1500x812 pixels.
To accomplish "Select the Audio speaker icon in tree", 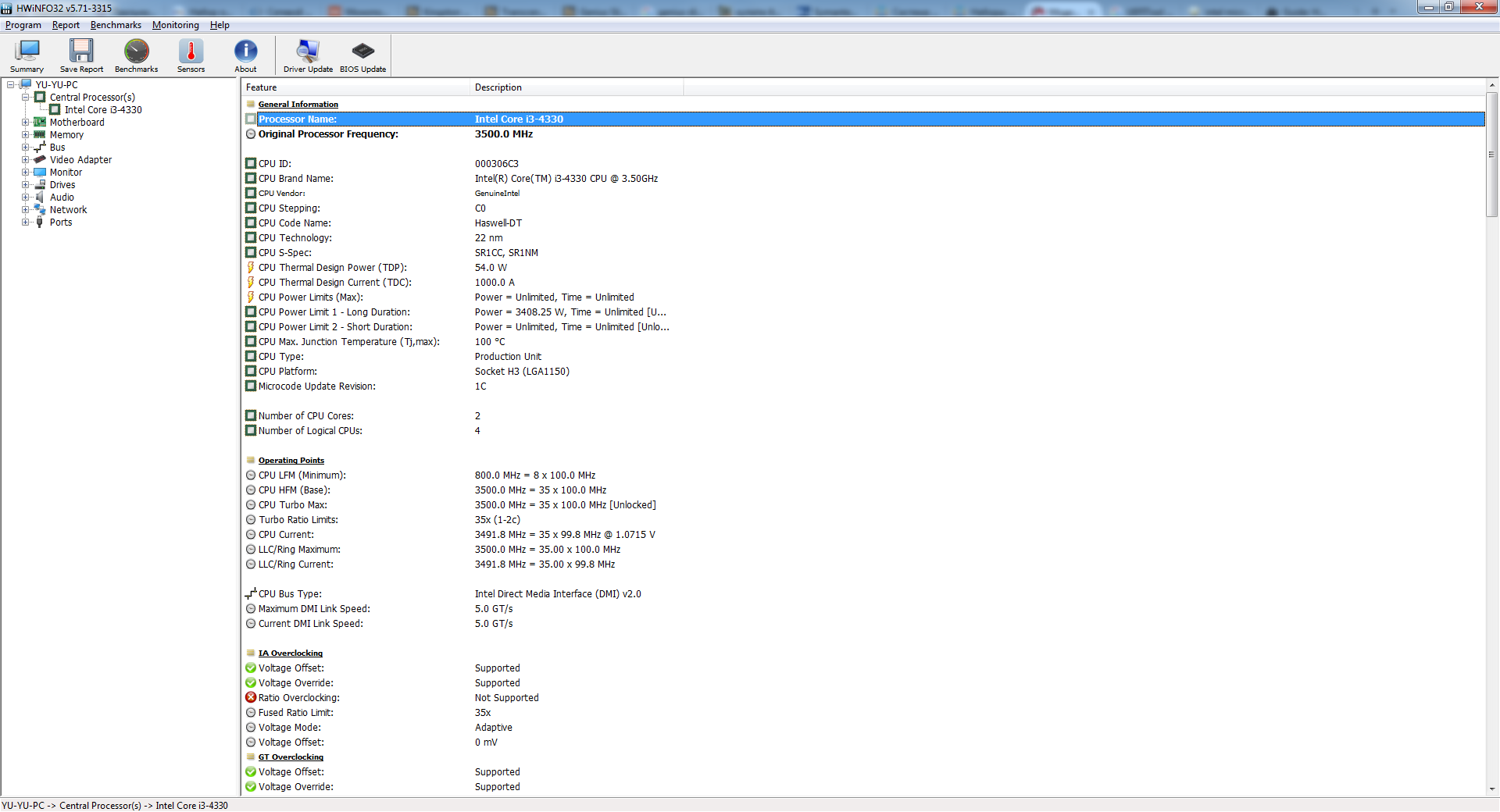I will [x=40, y=197].
